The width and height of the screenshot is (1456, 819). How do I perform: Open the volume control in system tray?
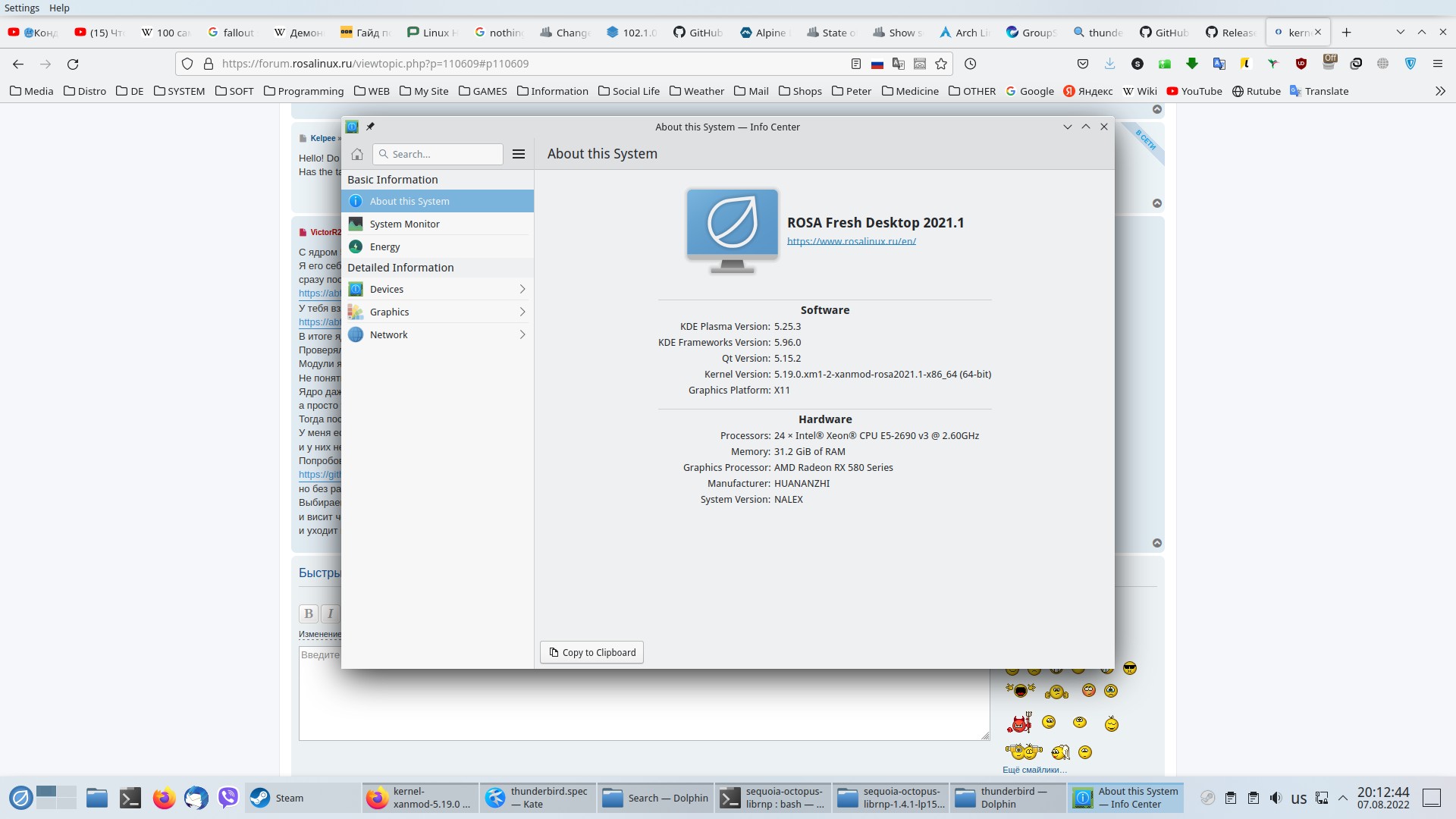pos(1276,798)
